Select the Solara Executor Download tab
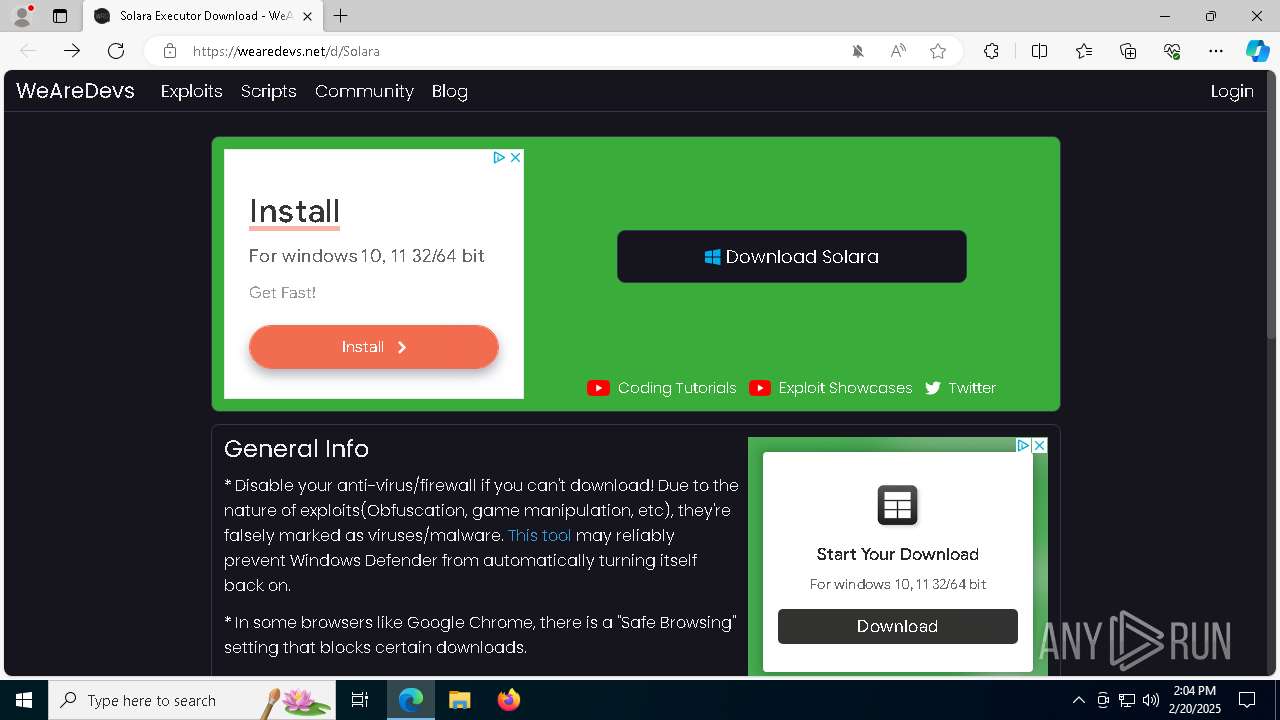Viewport: 1280px width, 720px height. click(x=203, y=16)
